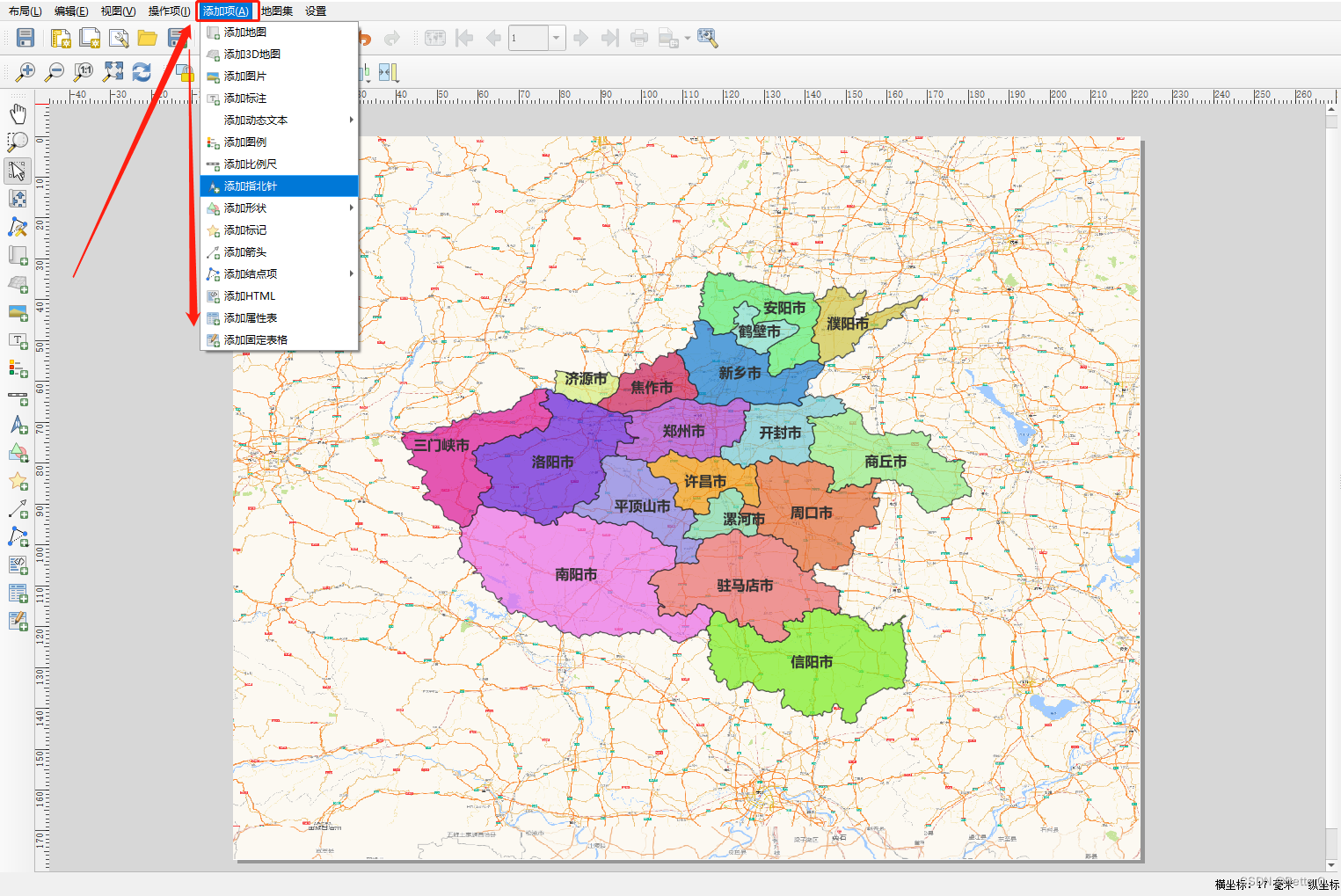The image size is (1341, 896).
Task: Pick the Add node item tool in the left toolbox
Action: (x=18, y=537)
